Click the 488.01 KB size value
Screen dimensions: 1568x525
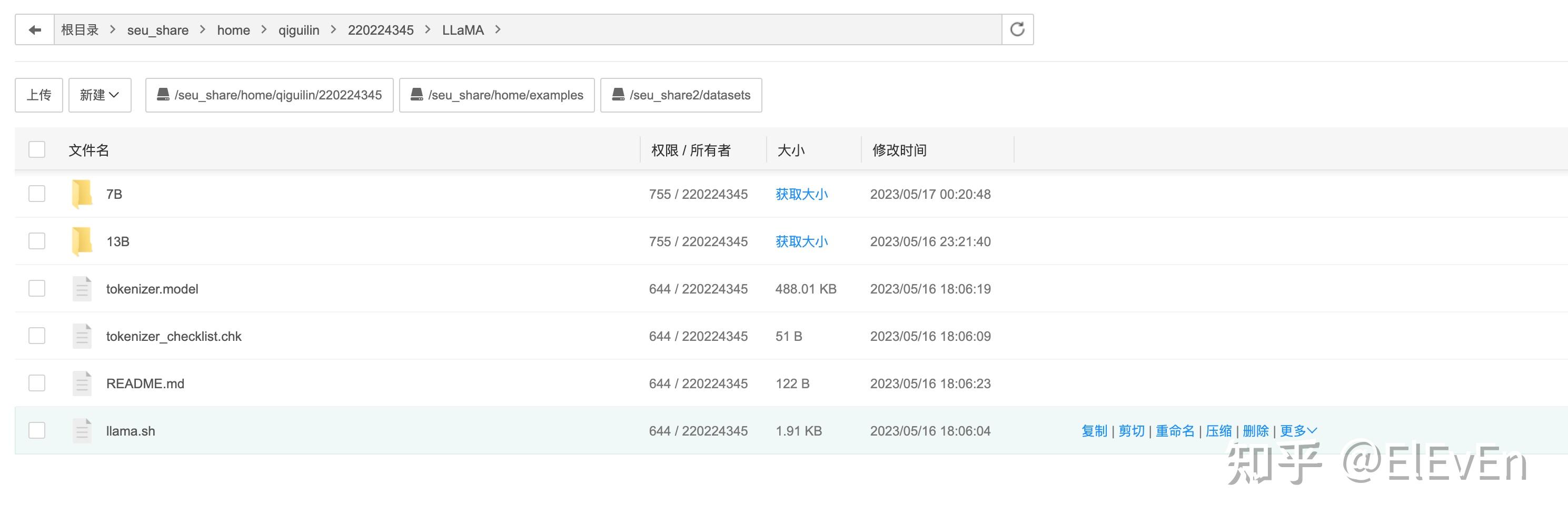point(806,289)
